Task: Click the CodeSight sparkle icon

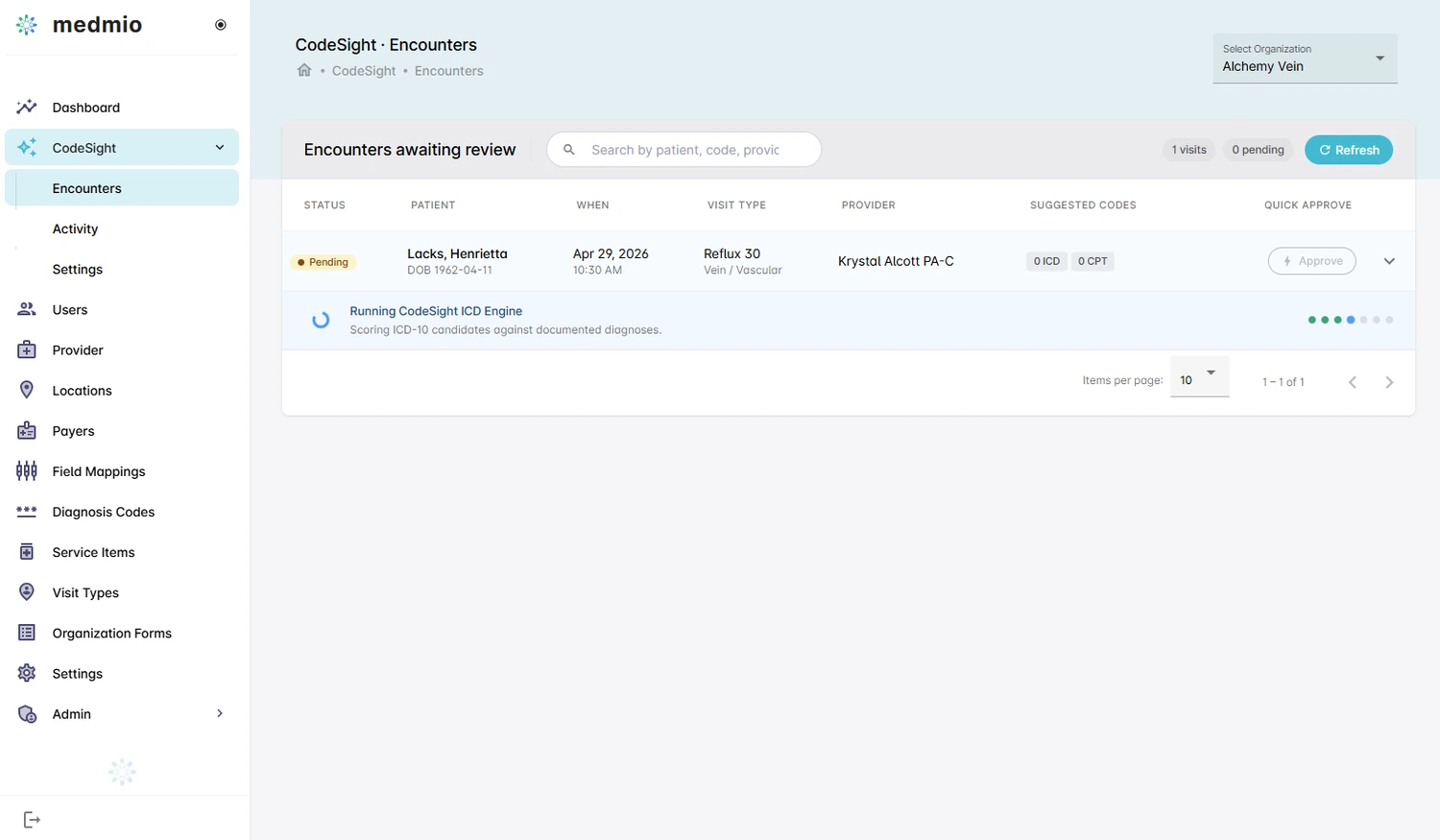Action: pyautogui.click(x=27, y=147)
